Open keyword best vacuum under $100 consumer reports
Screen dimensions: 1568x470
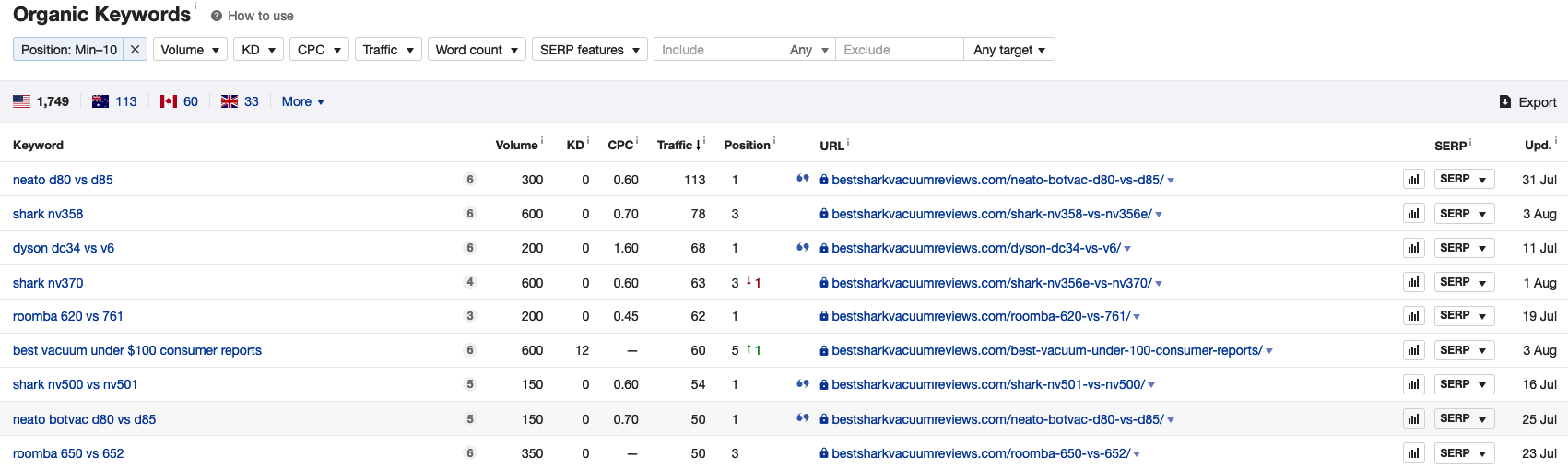[137, 350]
